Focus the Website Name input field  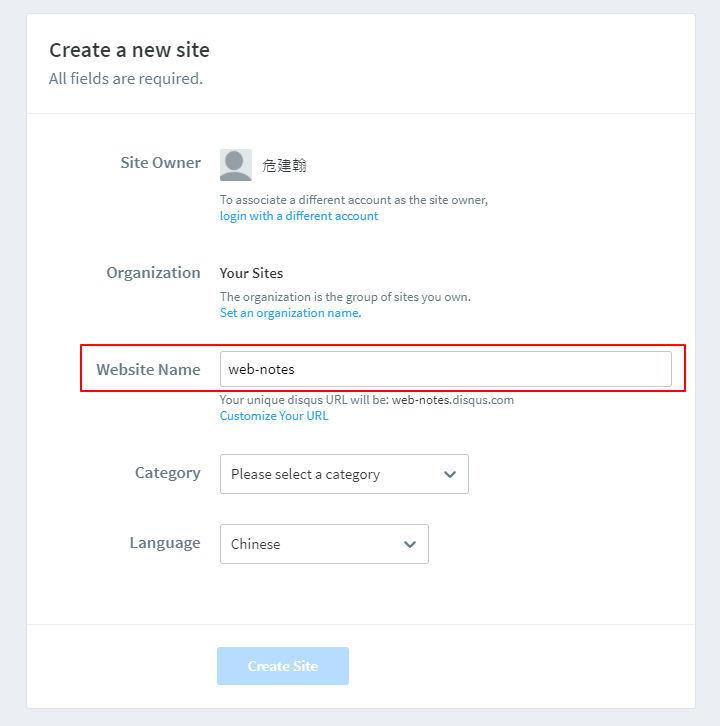point(445,369)
